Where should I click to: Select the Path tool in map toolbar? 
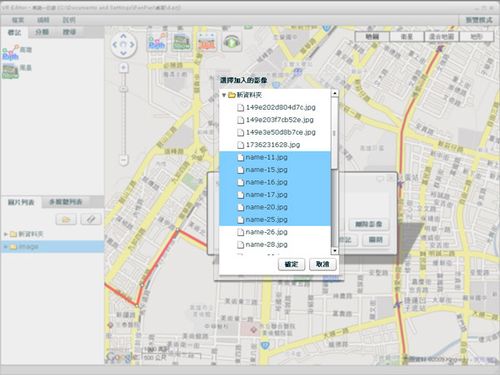point(157,42)
